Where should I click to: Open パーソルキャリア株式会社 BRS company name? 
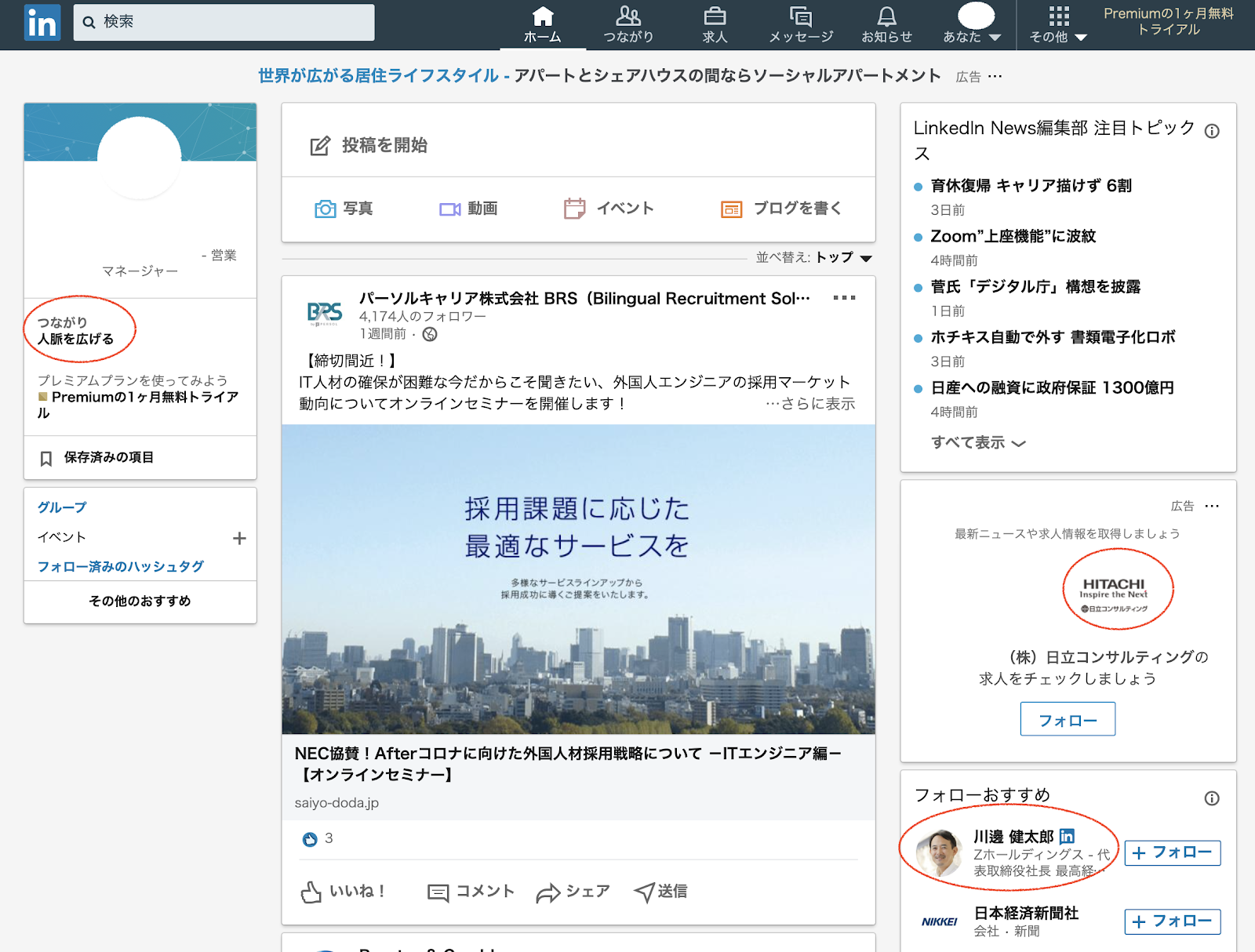coord(584,298)
